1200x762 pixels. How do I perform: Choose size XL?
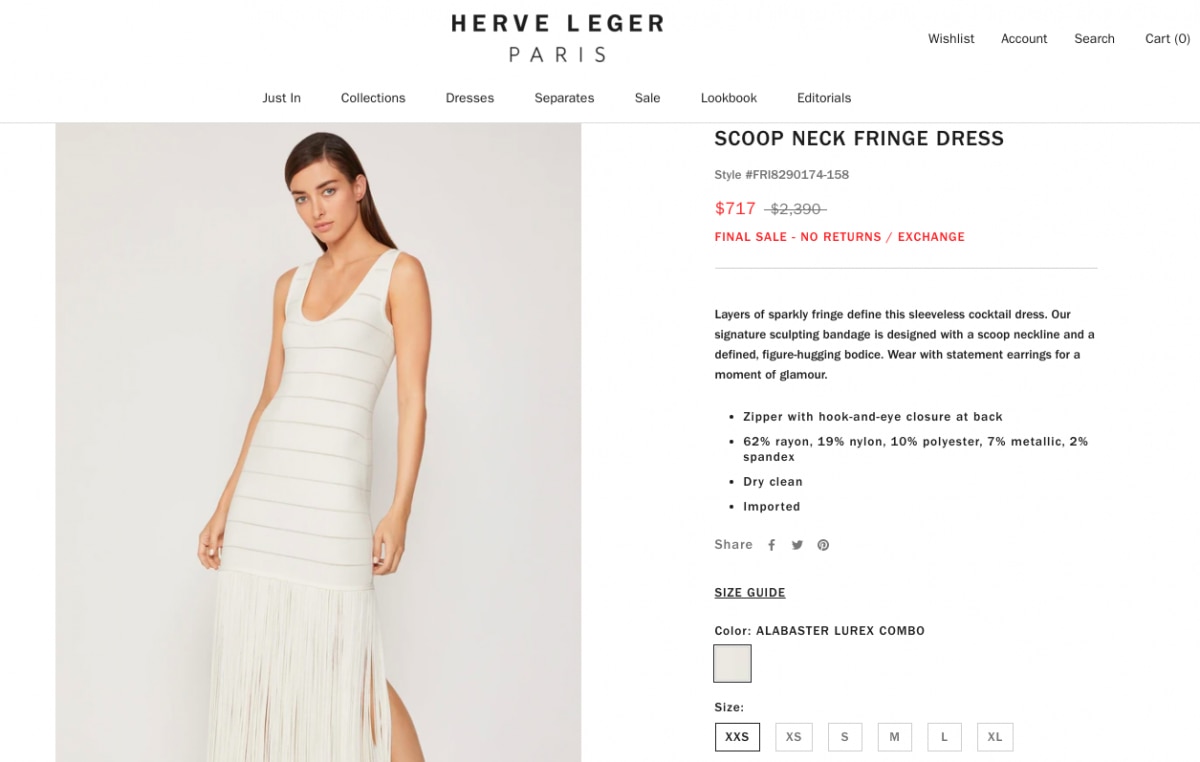[995, 737]
